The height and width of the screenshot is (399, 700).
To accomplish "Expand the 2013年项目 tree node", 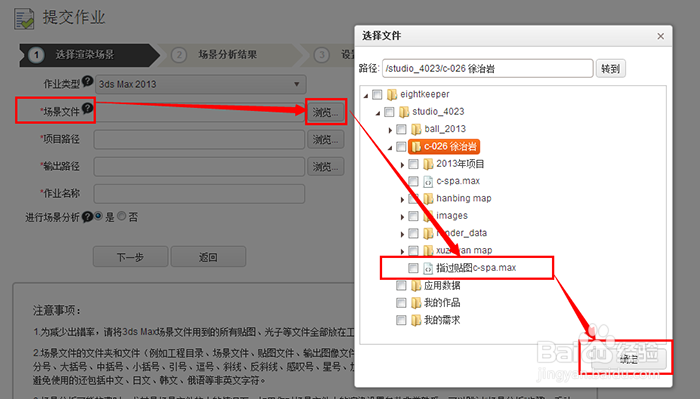I will coord(402,165).
